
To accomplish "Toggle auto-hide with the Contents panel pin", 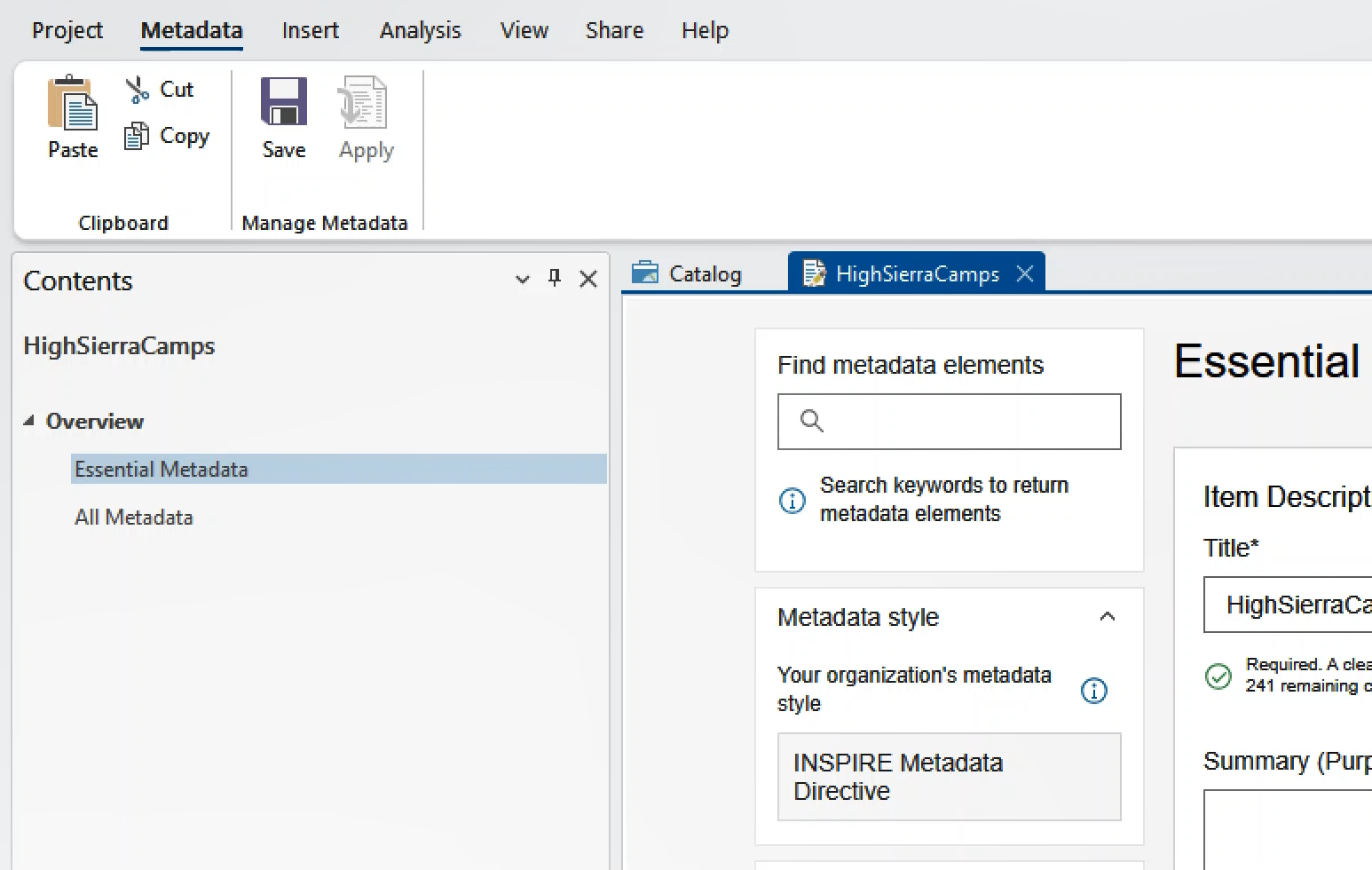I will point(554,278).
